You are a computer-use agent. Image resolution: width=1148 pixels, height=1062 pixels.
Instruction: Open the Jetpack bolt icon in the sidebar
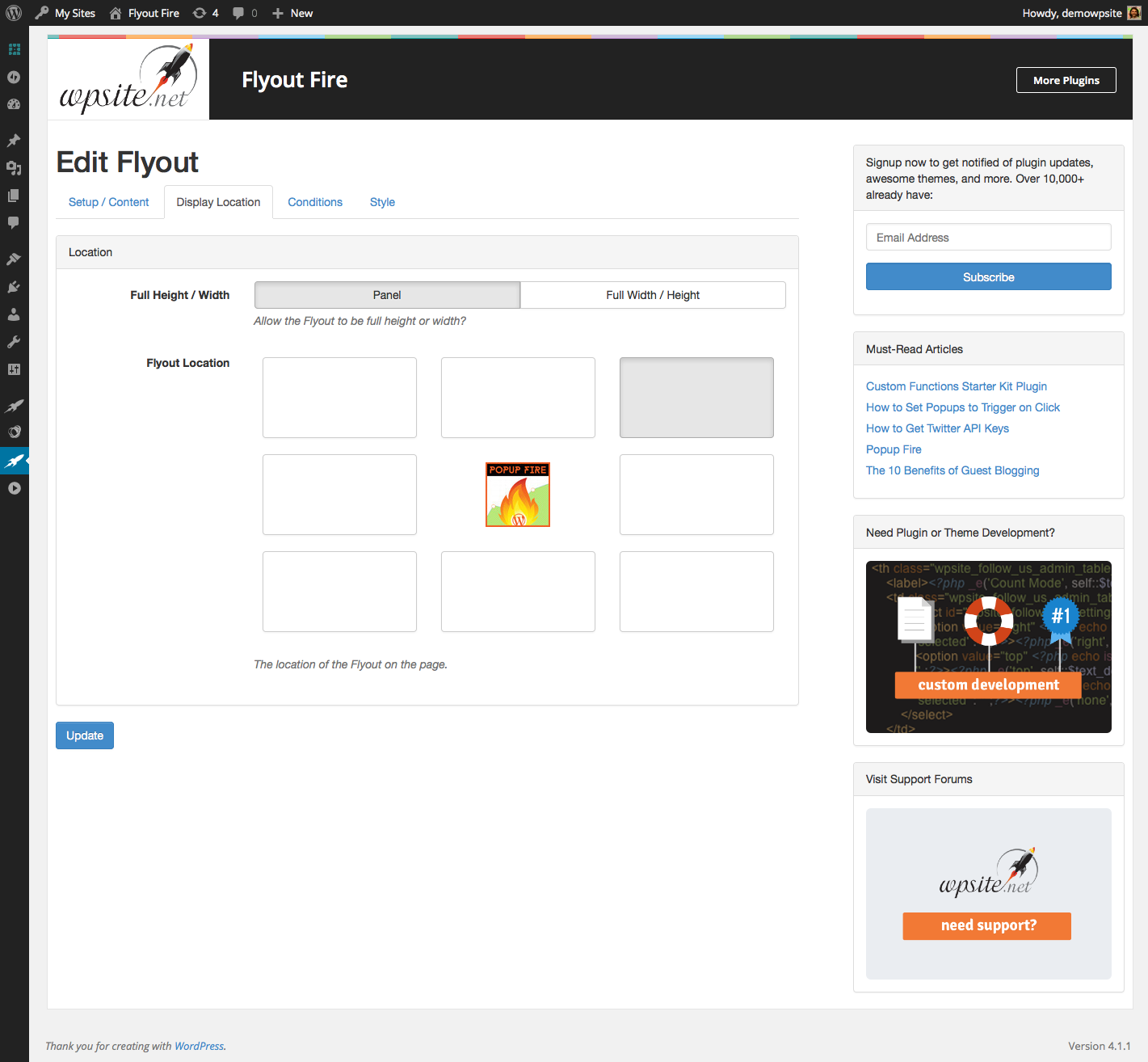[x=14, y=77]
